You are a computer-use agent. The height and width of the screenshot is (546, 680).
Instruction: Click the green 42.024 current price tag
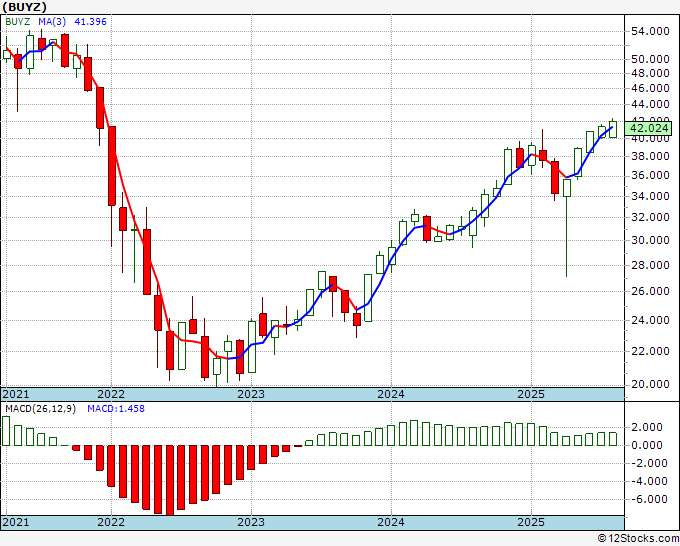pos(649,128)
